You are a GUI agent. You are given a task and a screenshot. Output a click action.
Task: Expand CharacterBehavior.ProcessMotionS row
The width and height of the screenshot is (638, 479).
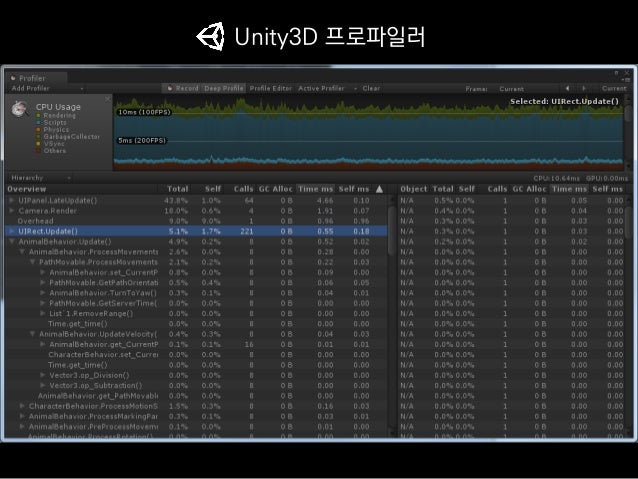point(22,406)
